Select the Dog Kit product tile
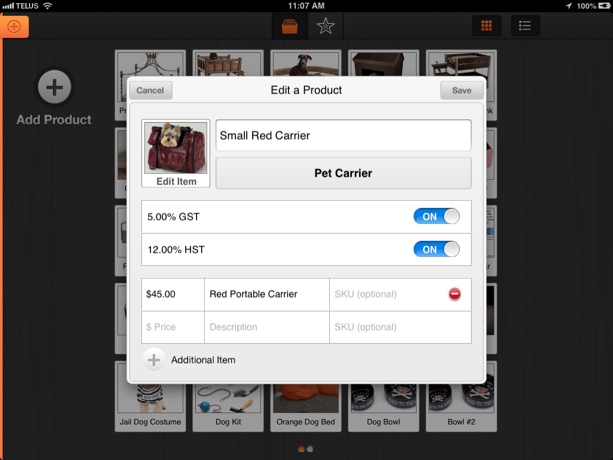This screenshot has height=460, width=613. point(228,408)
